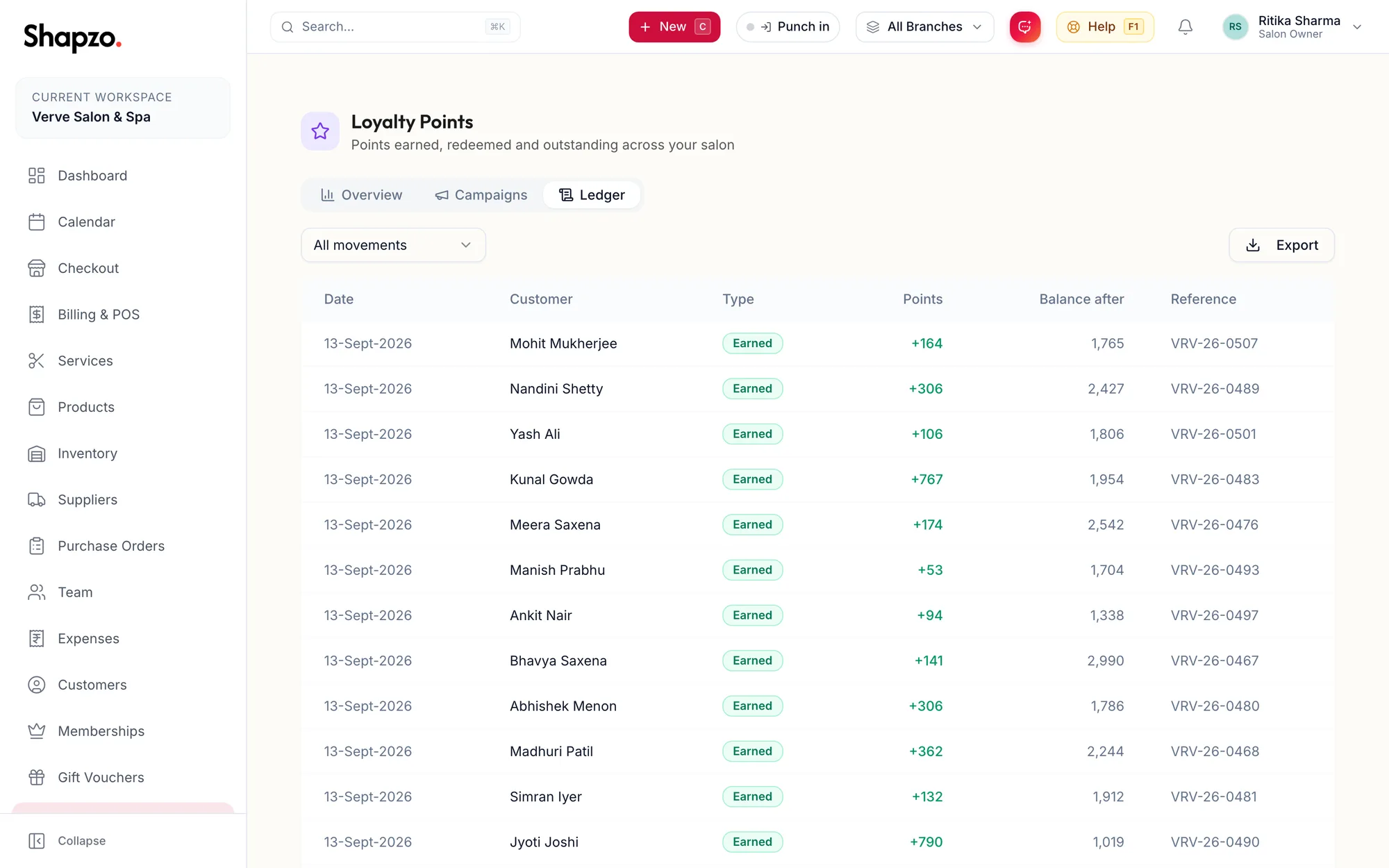Click the Loyalty Points star icon
The width and height of the screenshot is (1389, 868).
320,131
